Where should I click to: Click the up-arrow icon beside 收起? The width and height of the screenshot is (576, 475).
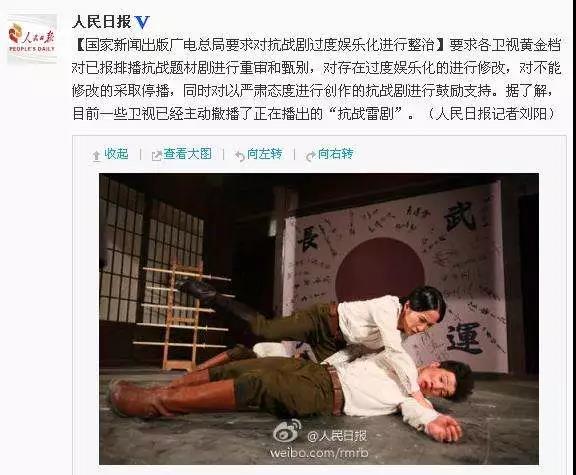pos(96,156)
